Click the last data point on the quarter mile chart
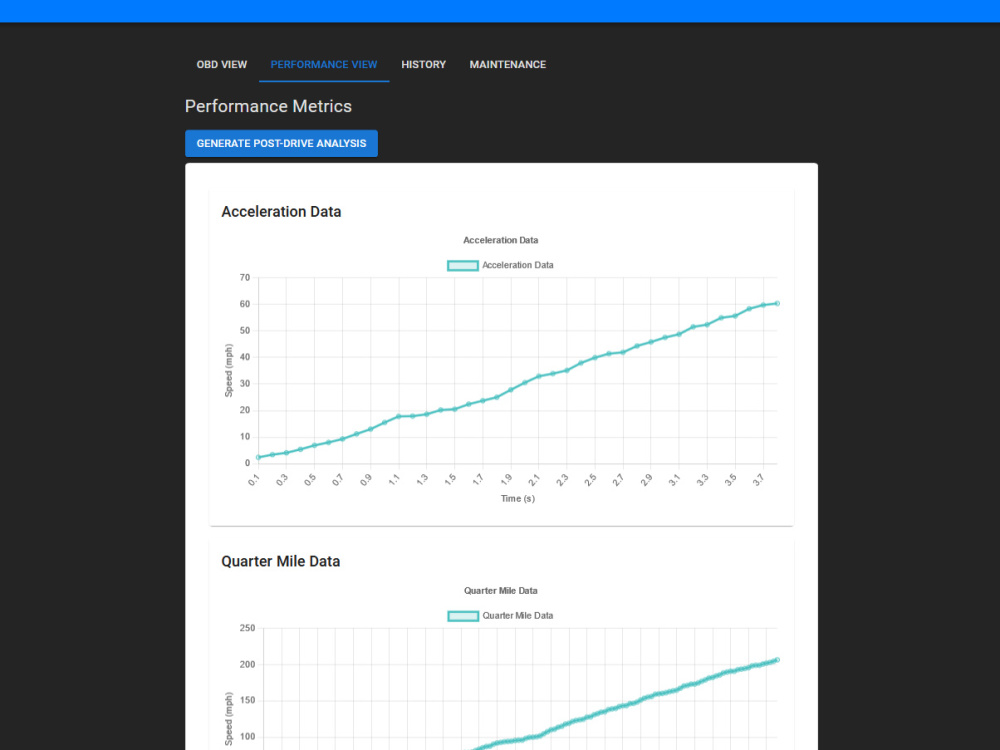Viewport: 1000px width, 750px height. coord(777,660)
